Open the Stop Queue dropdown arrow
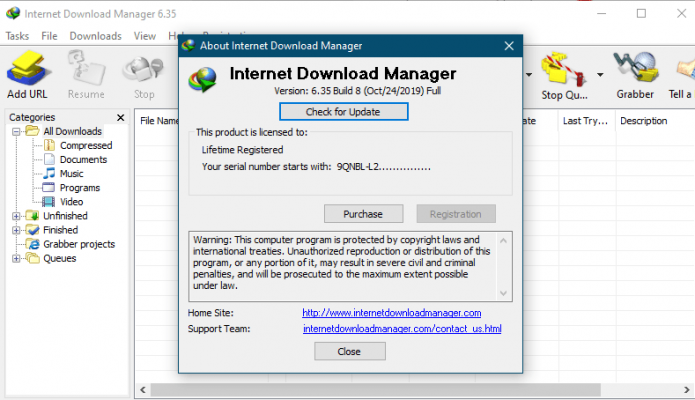Image resolution: width=695 pixels, height=400 pixels. (600, 74)
